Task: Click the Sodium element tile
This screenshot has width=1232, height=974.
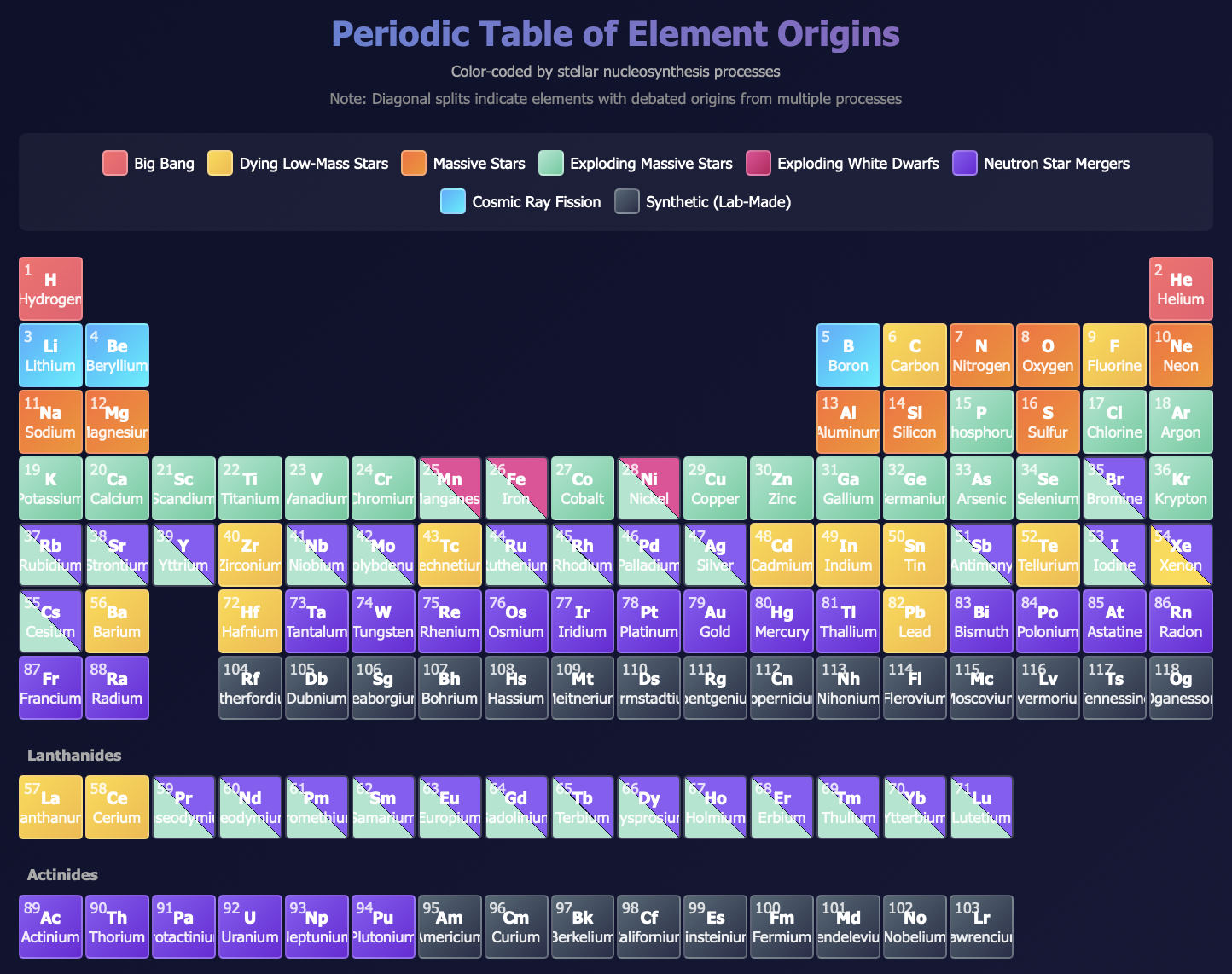Action: click(51, 422)
